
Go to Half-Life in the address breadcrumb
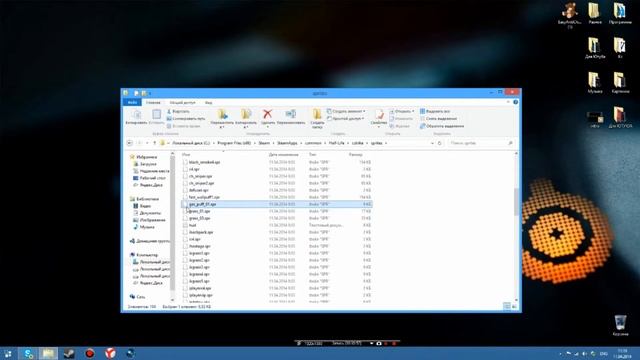point(336,143)
